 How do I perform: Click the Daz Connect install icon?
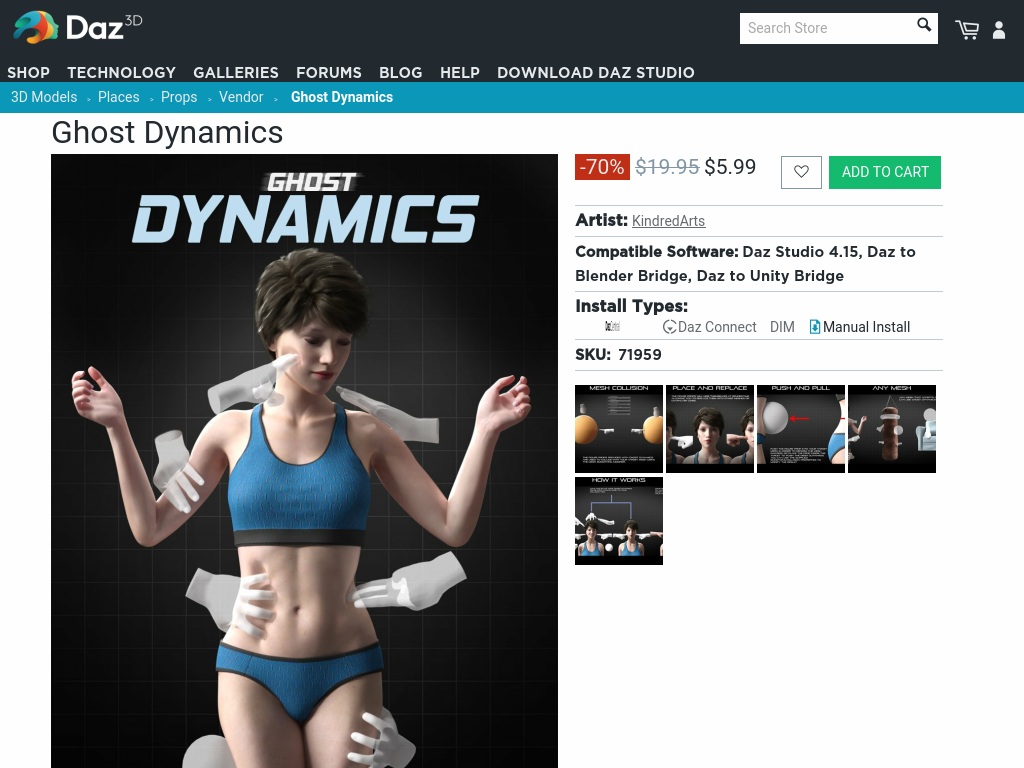pyautogui.click(x=669, y=327)
